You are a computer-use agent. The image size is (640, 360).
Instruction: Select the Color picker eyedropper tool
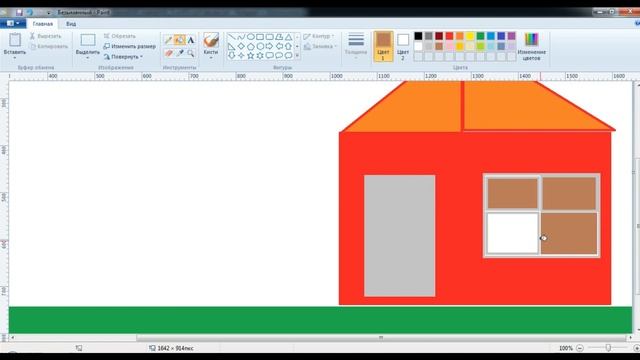180,53
